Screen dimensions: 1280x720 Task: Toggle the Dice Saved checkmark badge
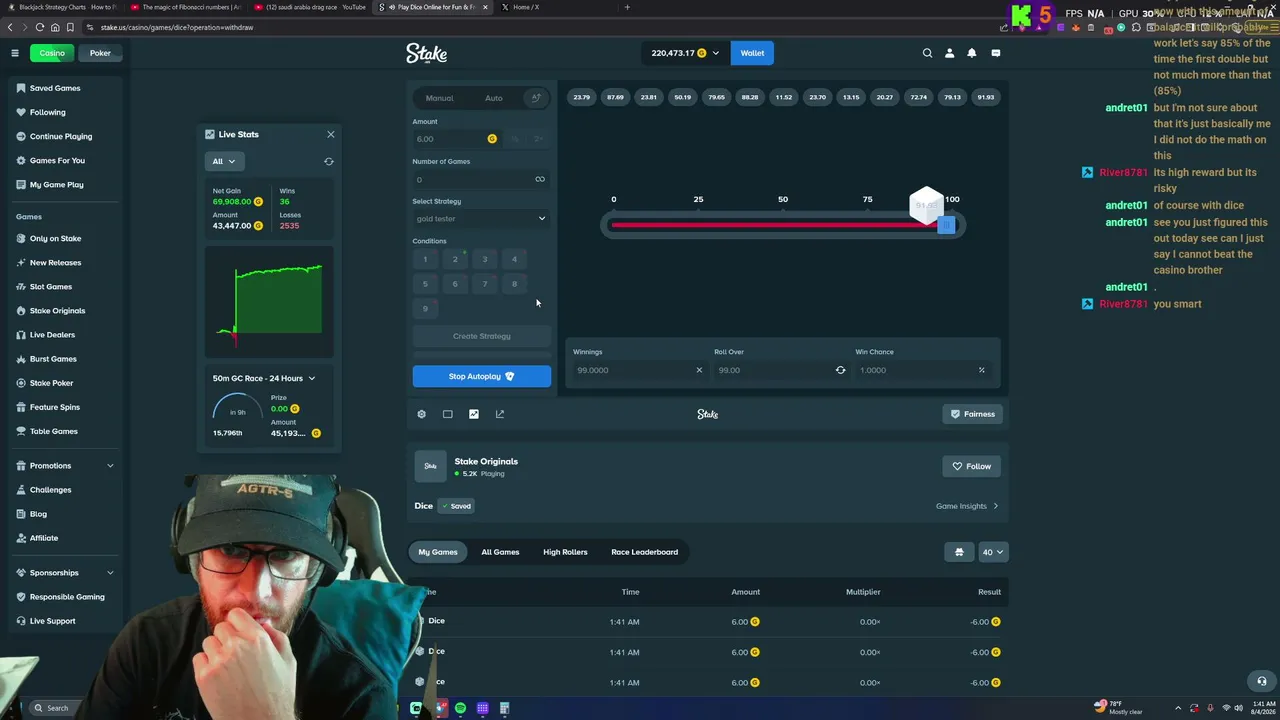click(456, 506)
